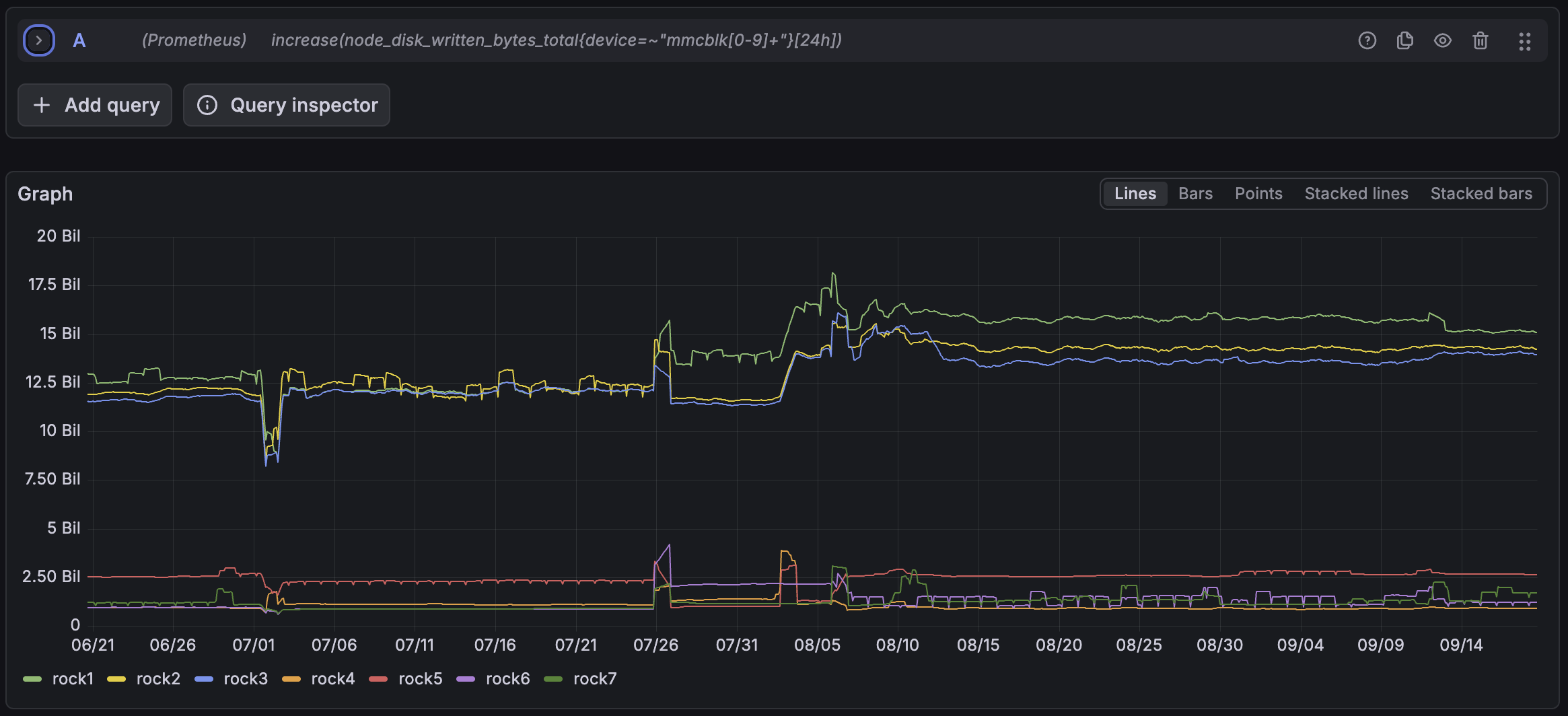Duplicate query A using copy icon
Image resolution: width=1568 pixels, height=716 pixels.
pyautogui.click(x=1405, y=40)
